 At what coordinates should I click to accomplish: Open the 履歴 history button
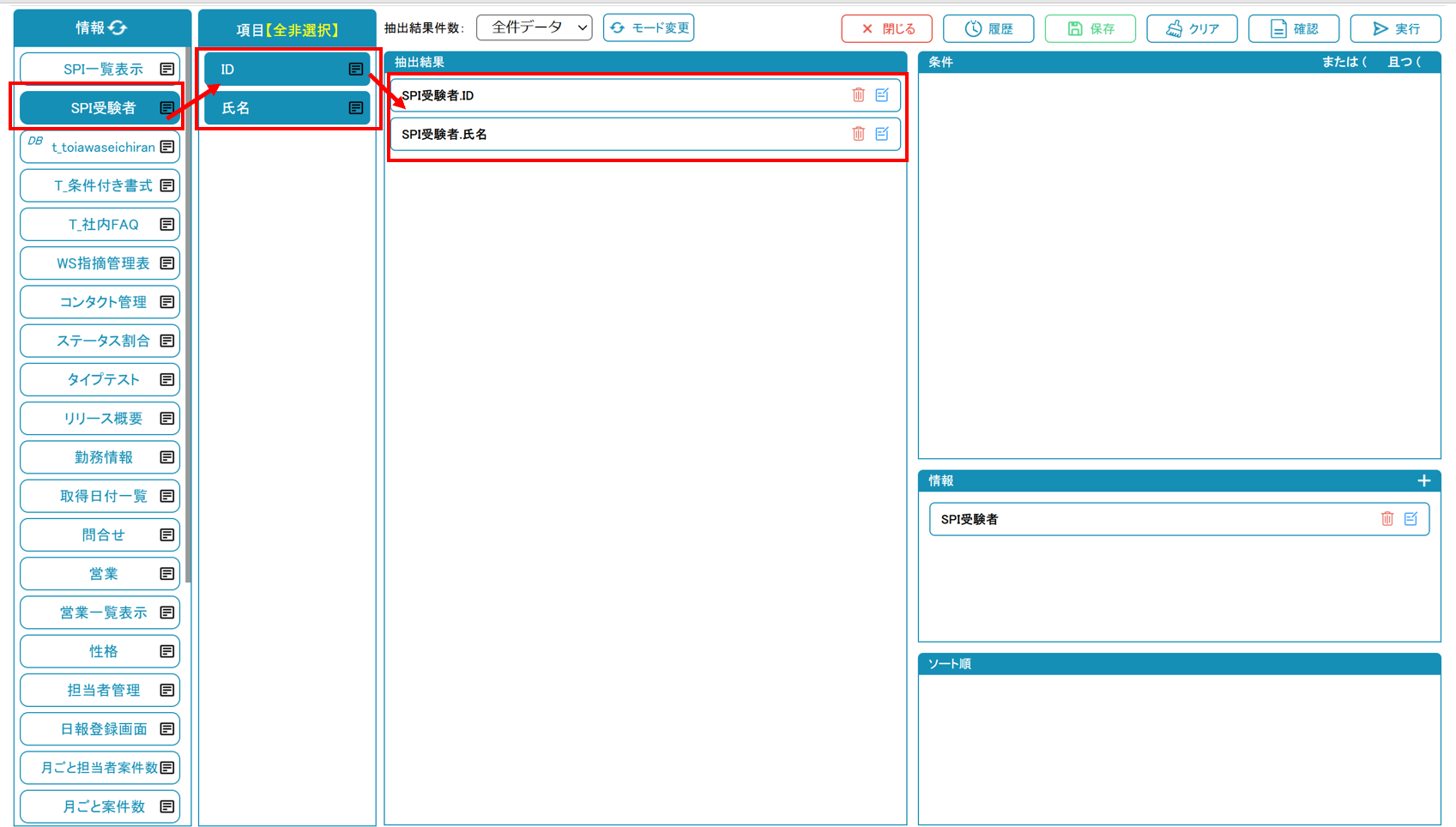coord(988,28)
